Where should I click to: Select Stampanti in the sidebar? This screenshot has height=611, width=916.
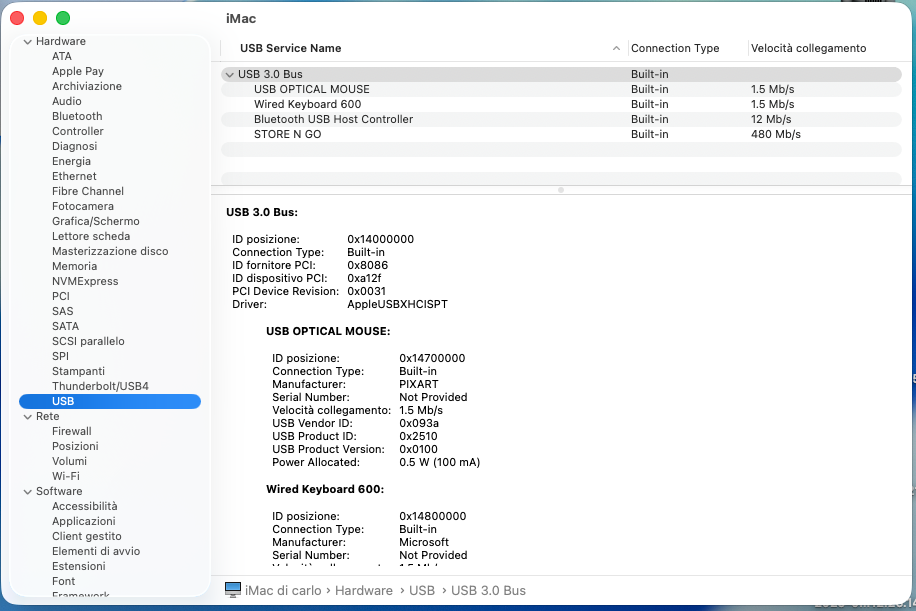click(x=78, y=372)
